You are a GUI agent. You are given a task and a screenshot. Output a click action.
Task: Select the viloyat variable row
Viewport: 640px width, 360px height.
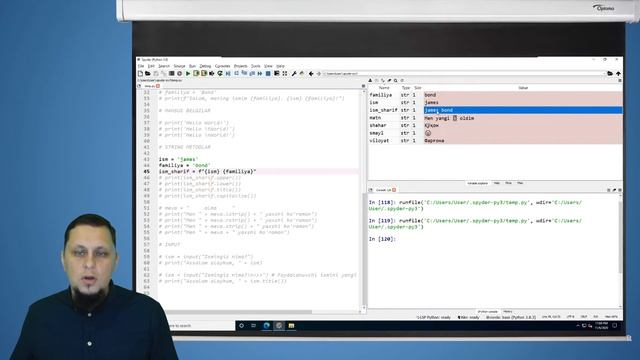click(496, 140)
